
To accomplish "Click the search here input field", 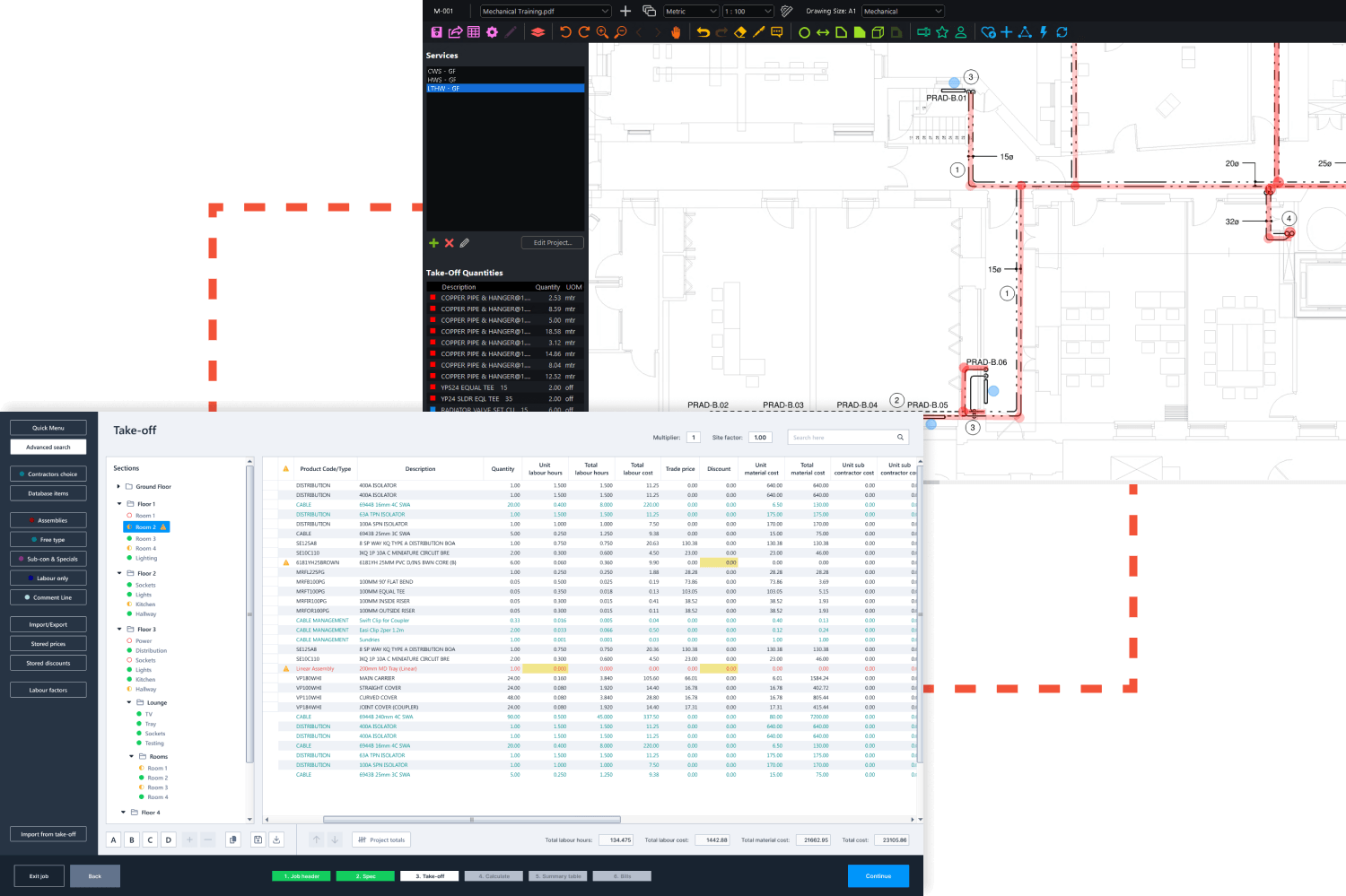I will click(848, 438).
